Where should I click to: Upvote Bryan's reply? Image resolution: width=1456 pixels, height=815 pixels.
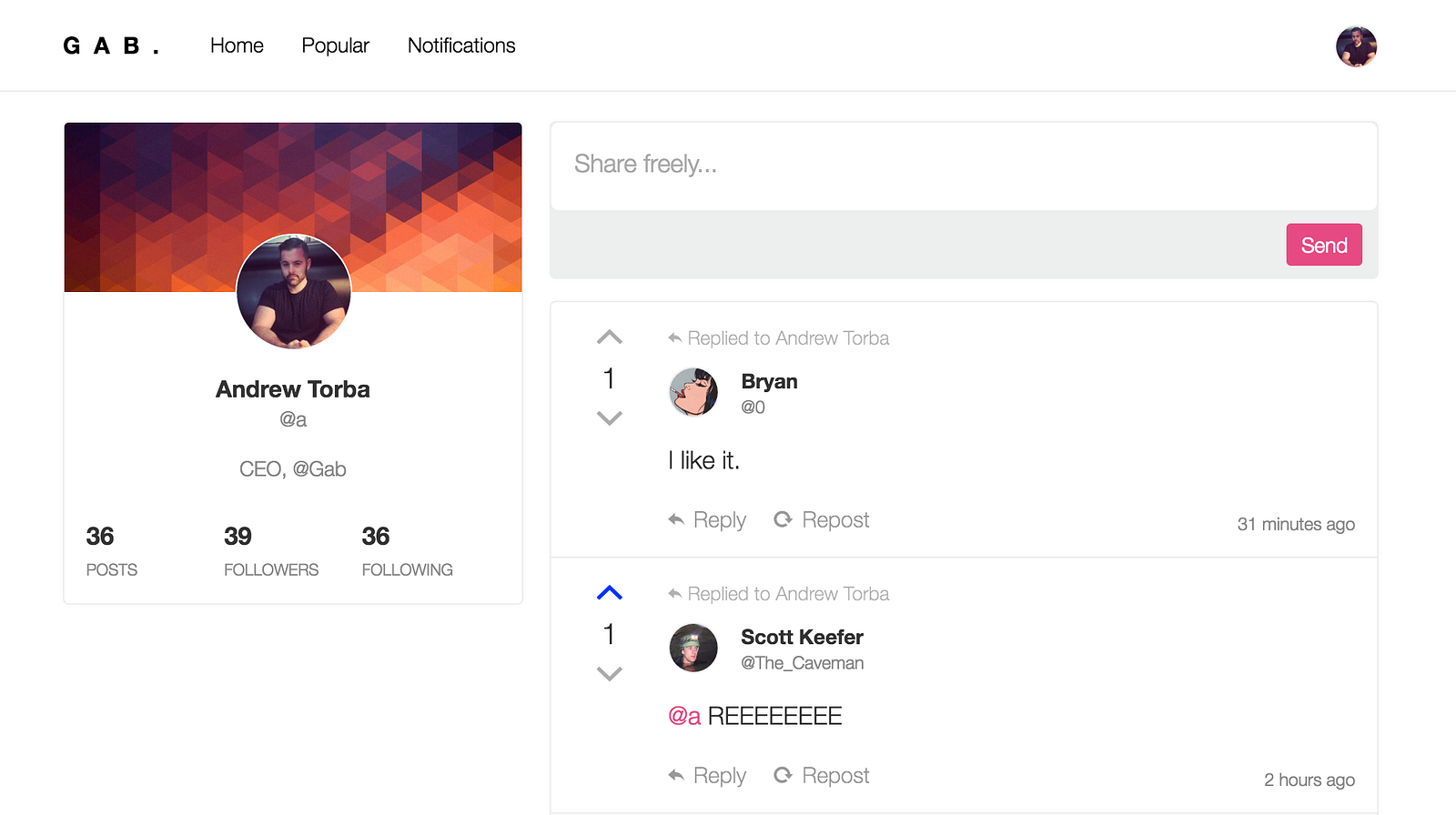coord(610,337)
